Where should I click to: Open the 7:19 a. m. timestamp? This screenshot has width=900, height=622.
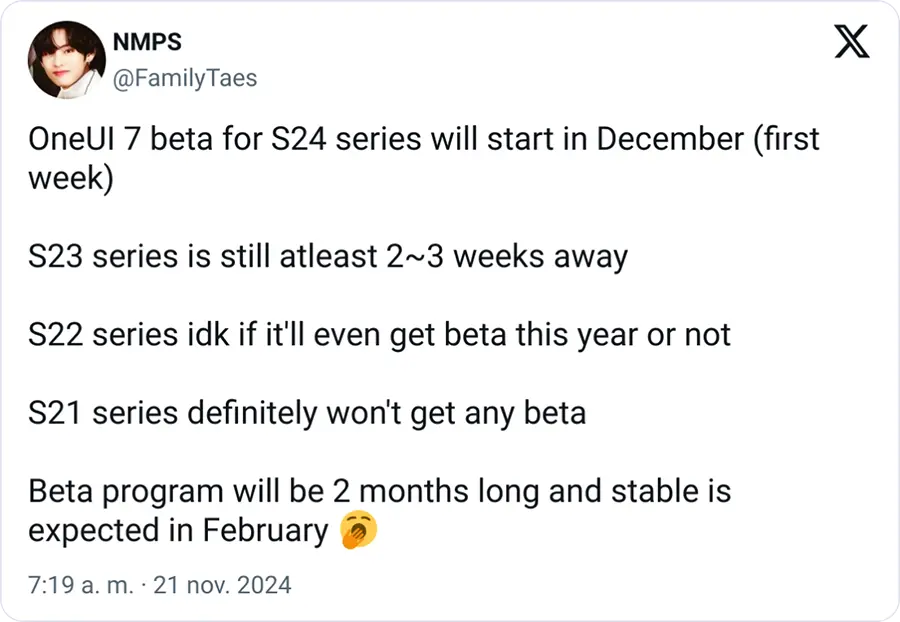coord(80,585)
